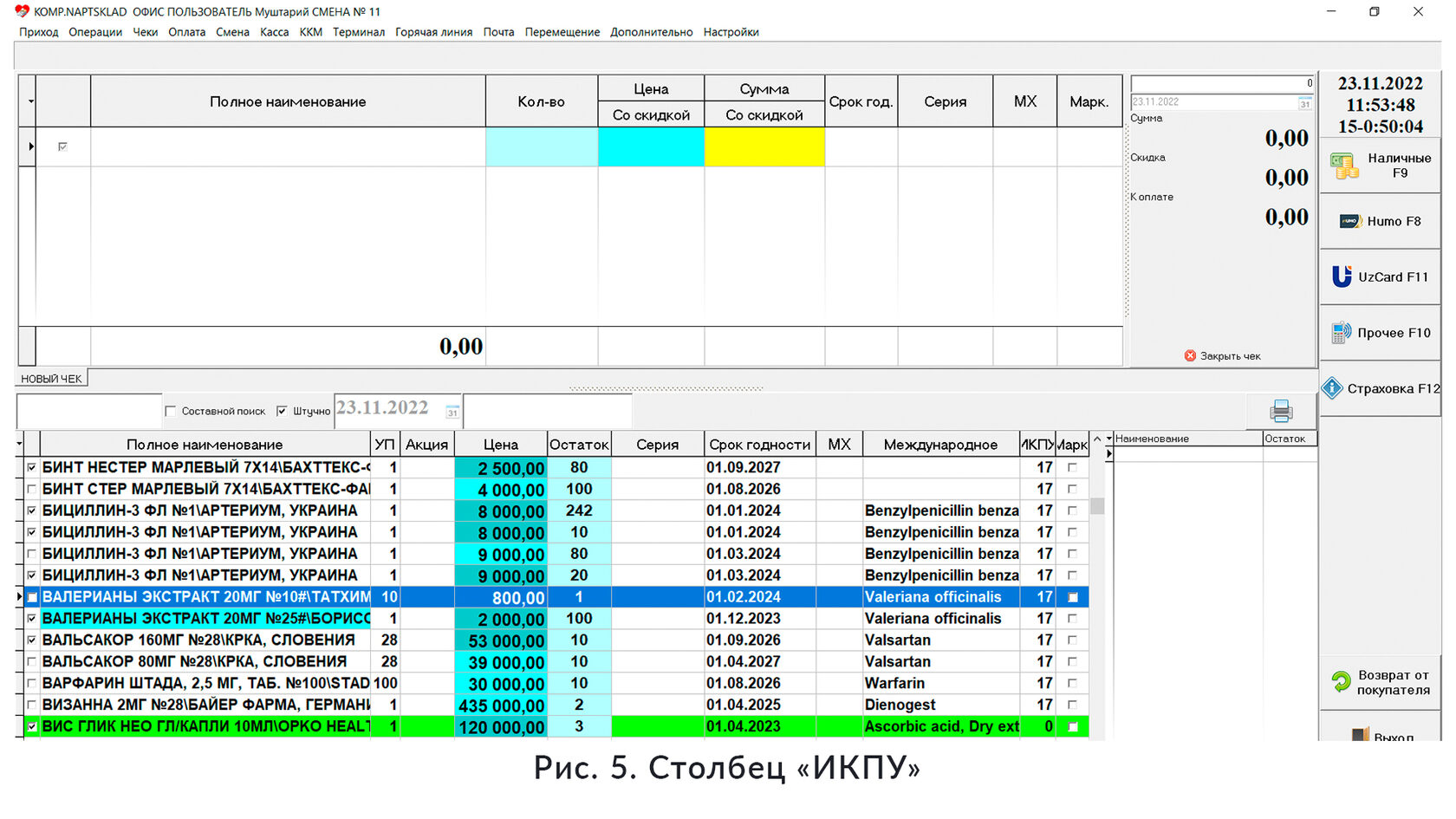Image resolution: width=1456 pixels, height=819 pixels.
Task: Open the Приход menu
Action: [39, 32]
